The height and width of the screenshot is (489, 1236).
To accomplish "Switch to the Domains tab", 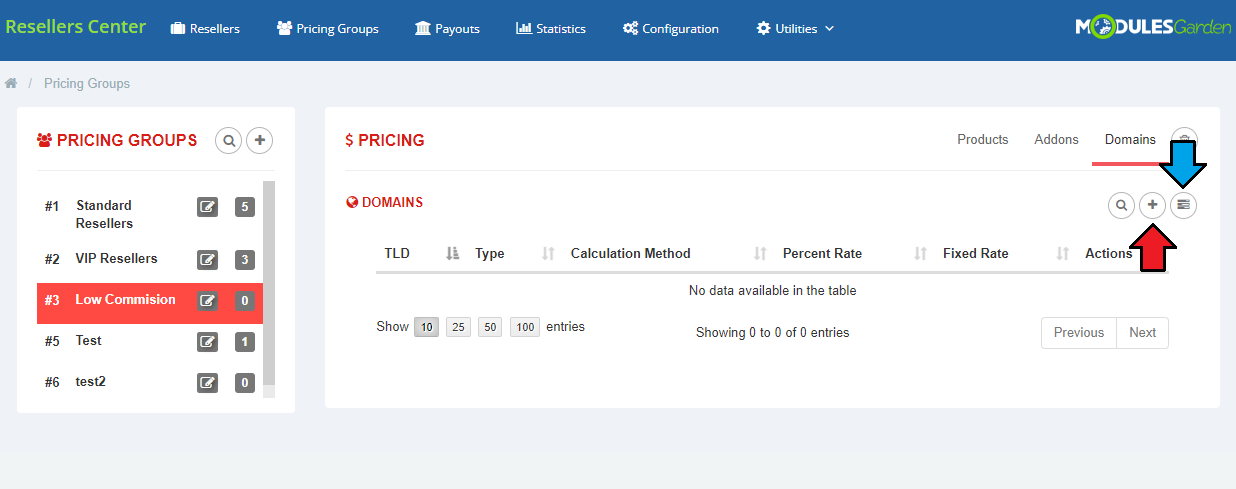I will 1130,139.
